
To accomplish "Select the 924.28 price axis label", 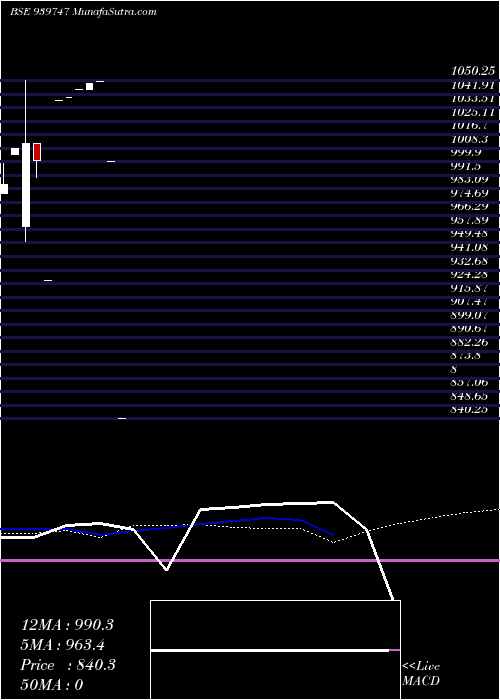I will click(x=469, y=274).
